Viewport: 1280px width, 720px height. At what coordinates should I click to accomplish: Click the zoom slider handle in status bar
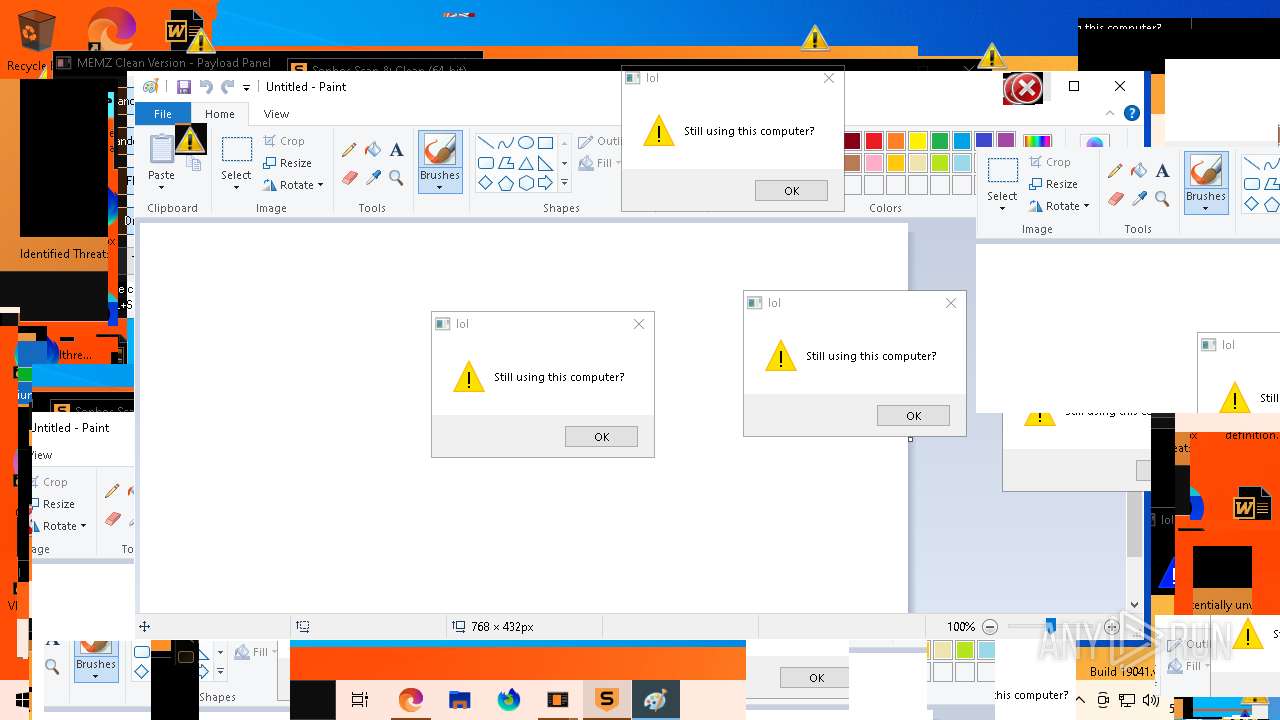pos(1050,627)
